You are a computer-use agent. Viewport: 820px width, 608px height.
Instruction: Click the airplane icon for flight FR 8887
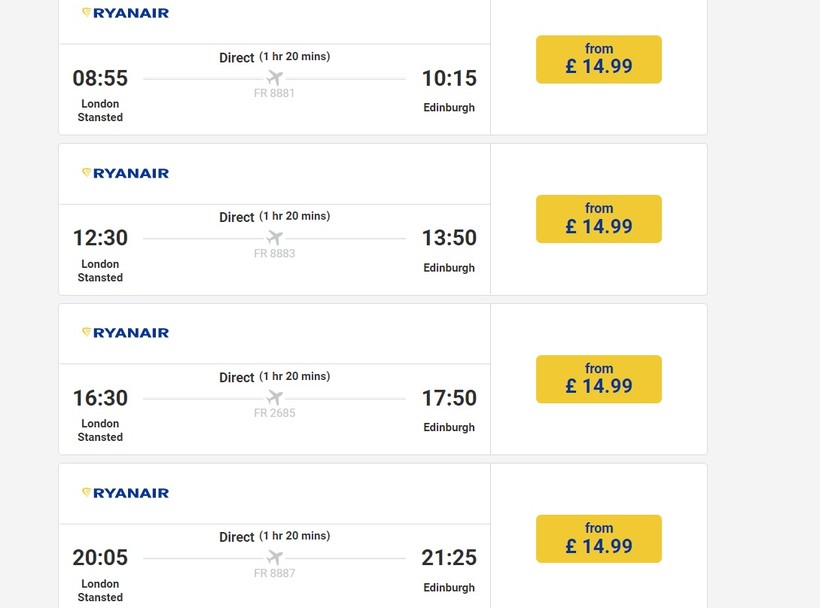[275, 557]
